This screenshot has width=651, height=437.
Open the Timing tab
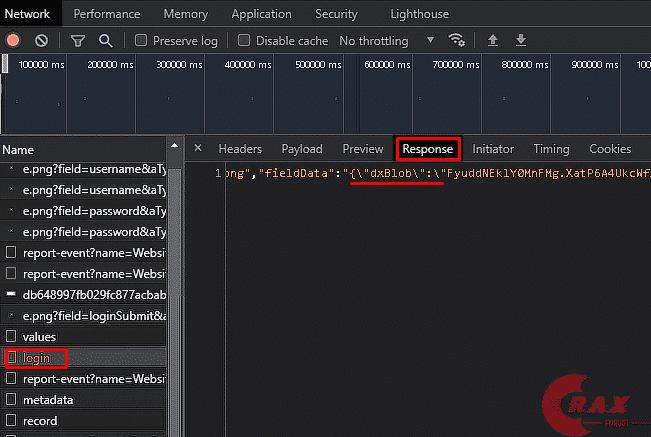pos(551,149)
